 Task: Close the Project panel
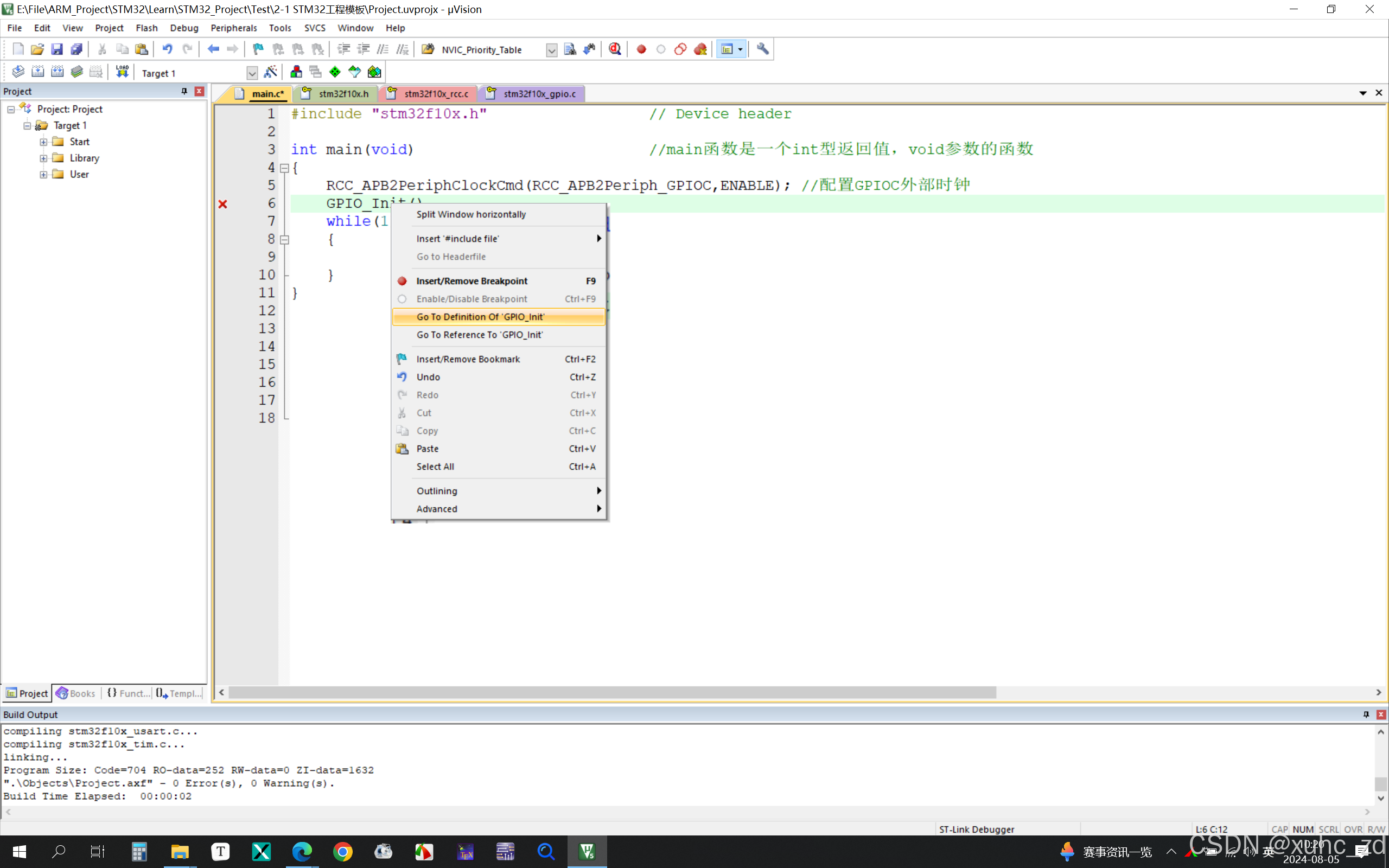pyautogui.click(x=199, y=91)
